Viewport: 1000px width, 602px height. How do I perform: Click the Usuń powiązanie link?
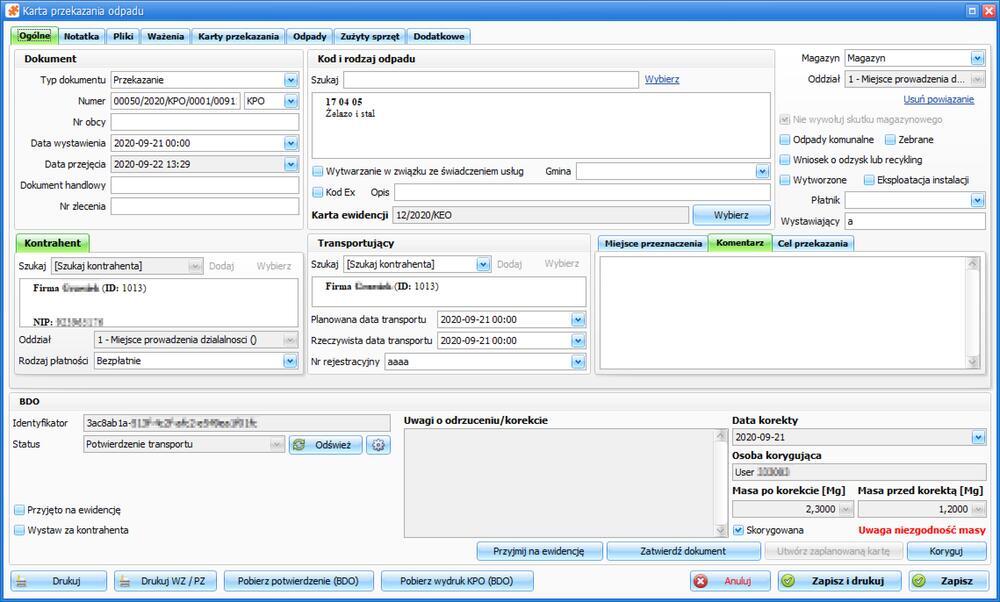pyautogui.click(x=938, y=99)
